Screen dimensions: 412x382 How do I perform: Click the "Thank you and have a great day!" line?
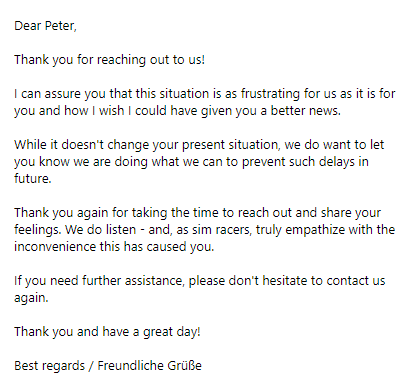click(x=107, y=332)
